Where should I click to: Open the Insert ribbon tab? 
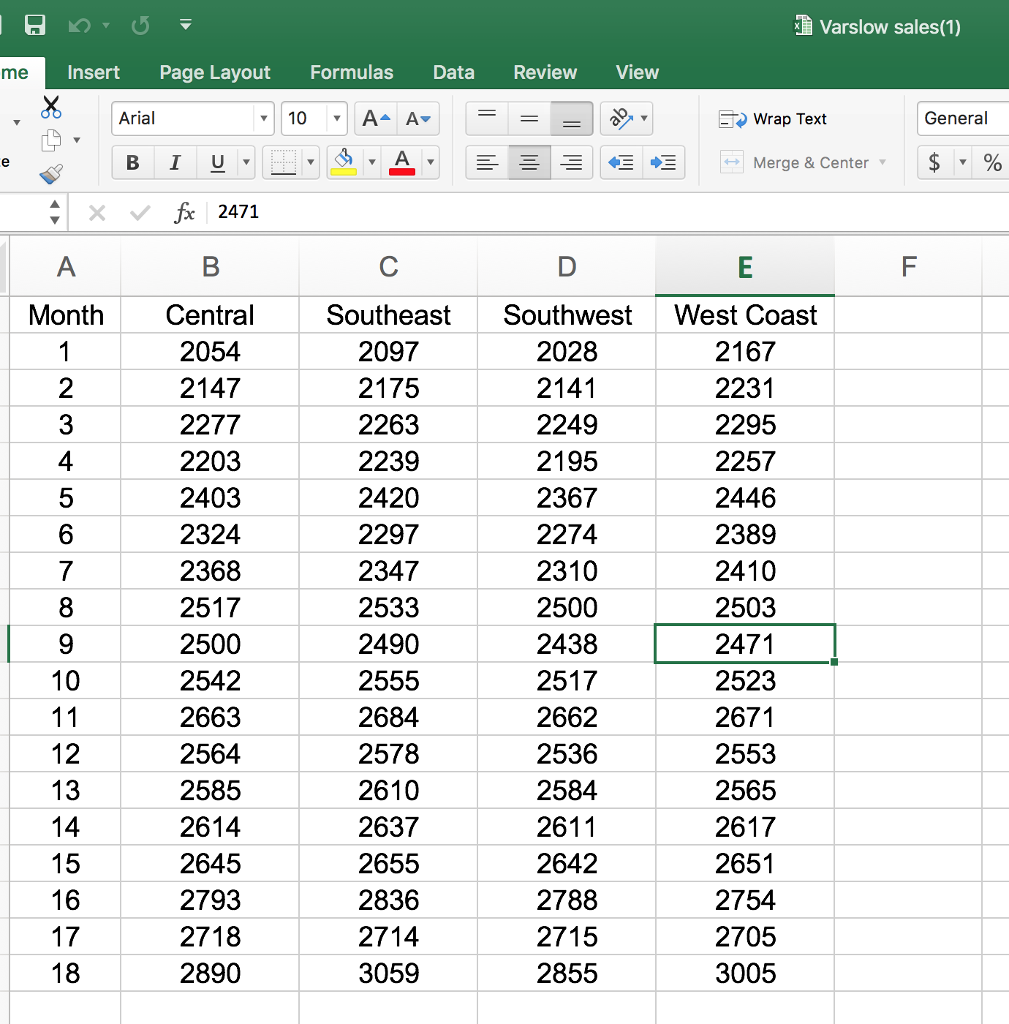pyautogui.click(x=93, y=72)
